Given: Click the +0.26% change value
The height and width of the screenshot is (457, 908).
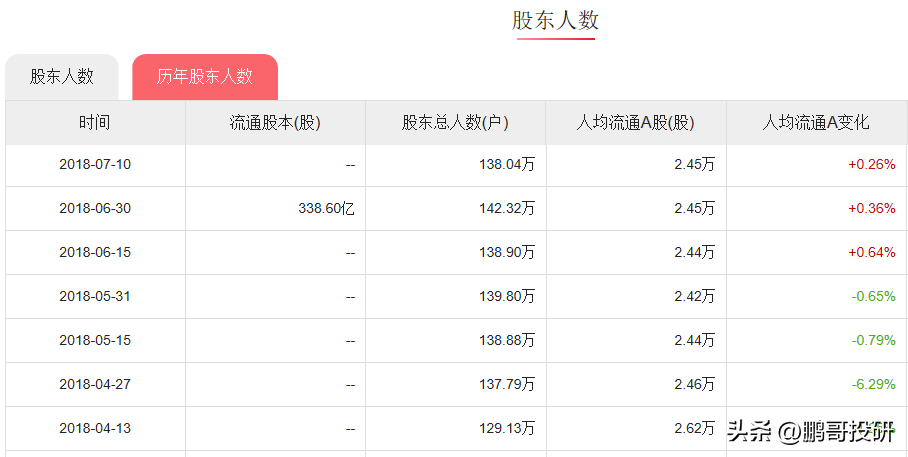Looking at the screenshot, I should [872, 164].
